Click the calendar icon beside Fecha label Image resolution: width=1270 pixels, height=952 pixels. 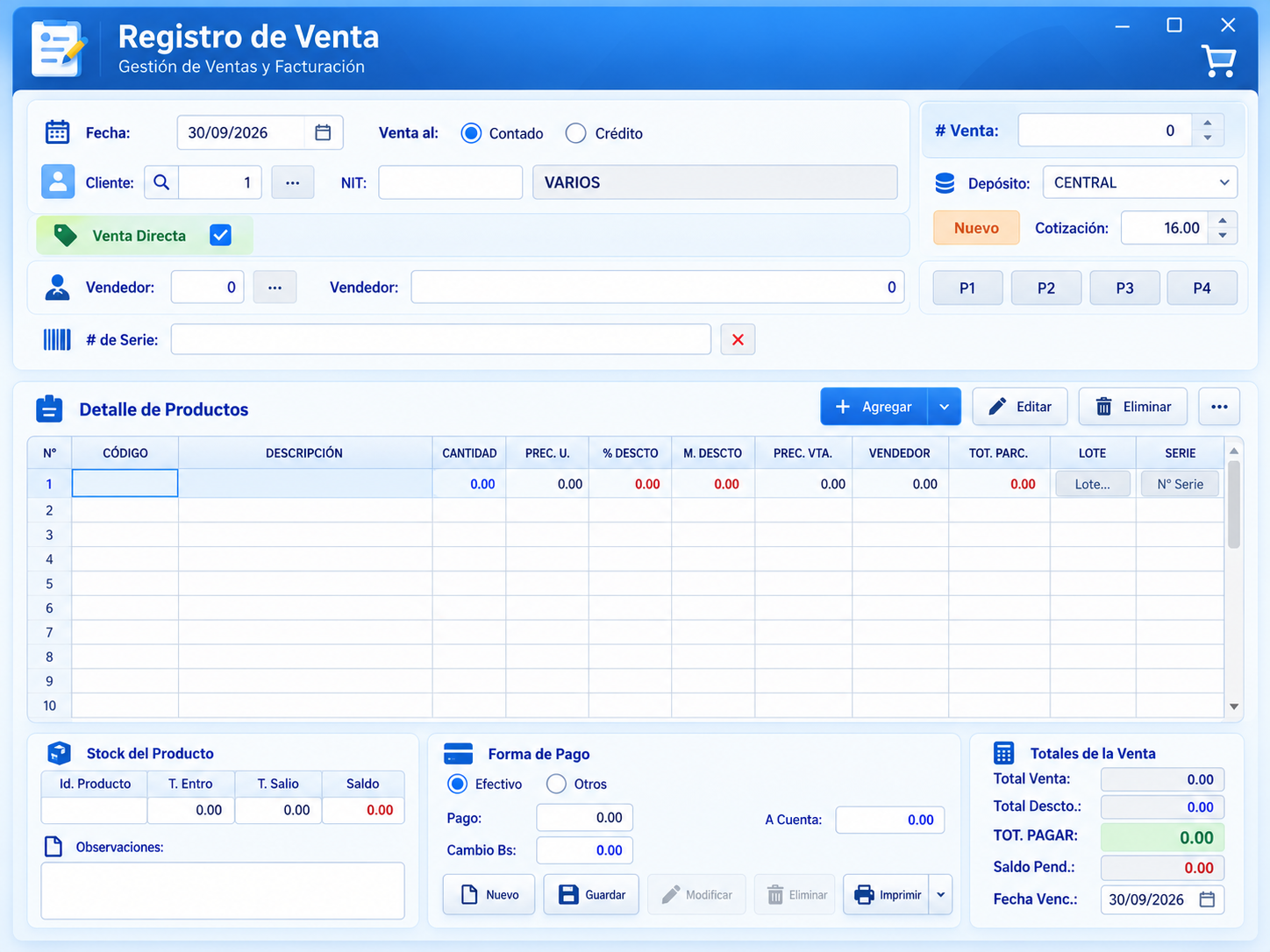(57, 132)
